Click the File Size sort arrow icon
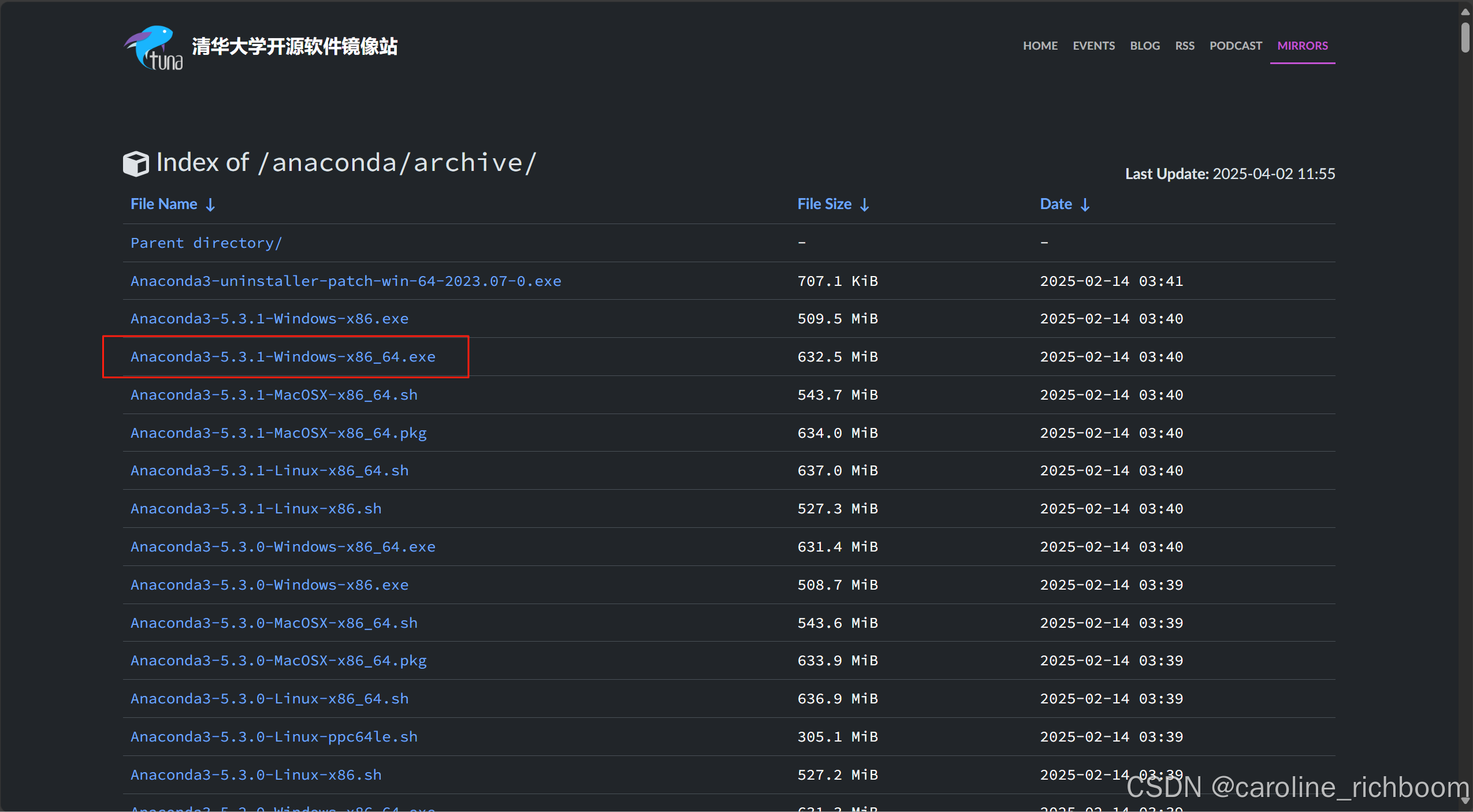Viewport: 1473px width, 812px height. click(x=865, y=204)
